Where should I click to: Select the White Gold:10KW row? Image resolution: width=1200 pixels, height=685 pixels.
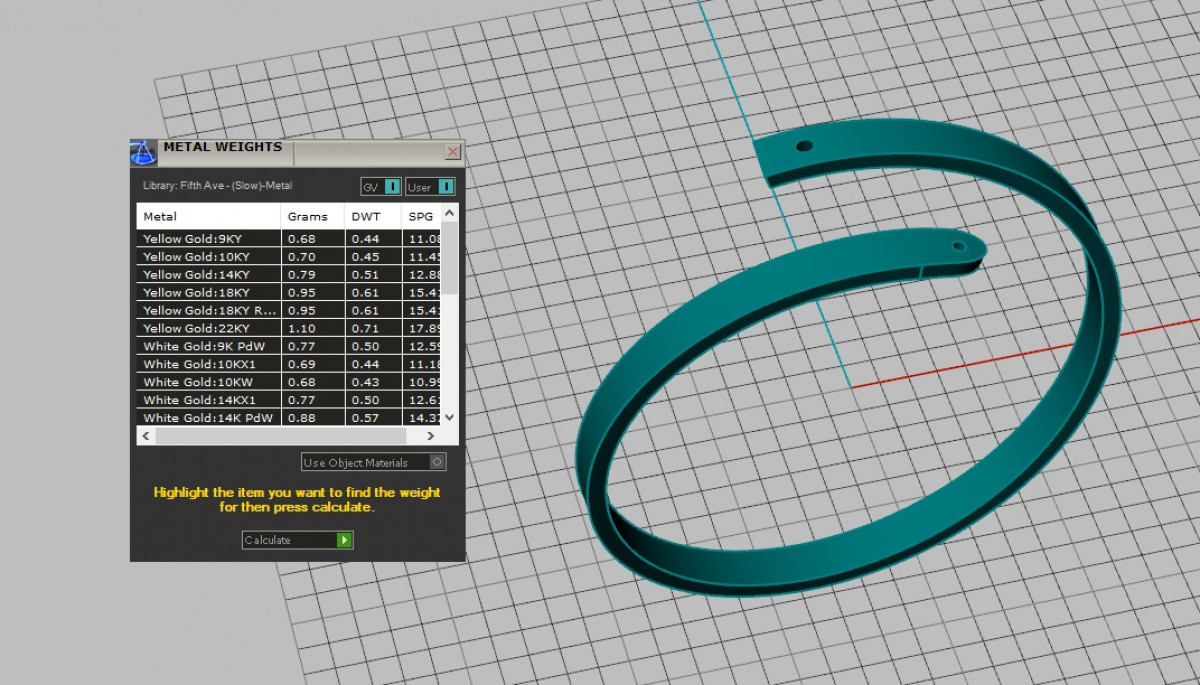208,382
